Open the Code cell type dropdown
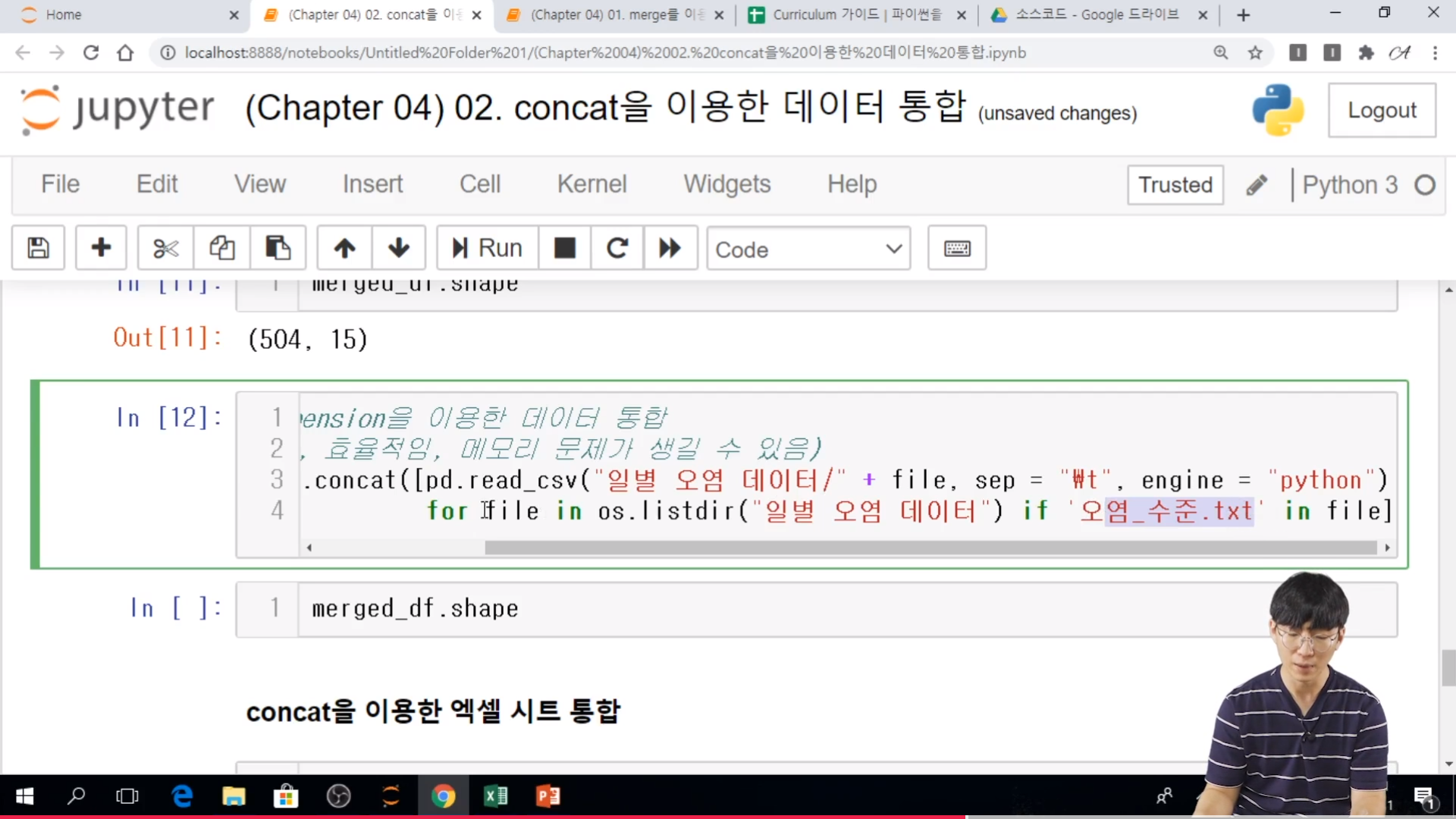 (x=808, y=249)
